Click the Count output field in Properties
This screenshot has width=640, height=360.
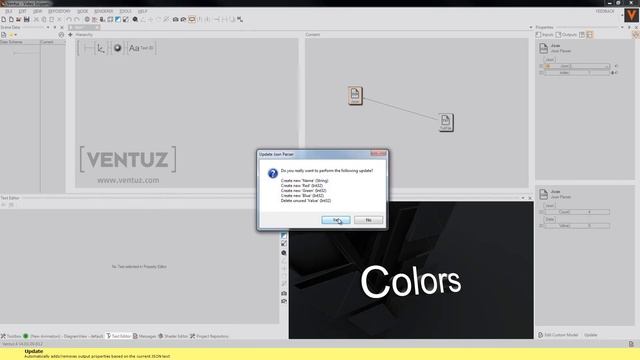(577, 212)
